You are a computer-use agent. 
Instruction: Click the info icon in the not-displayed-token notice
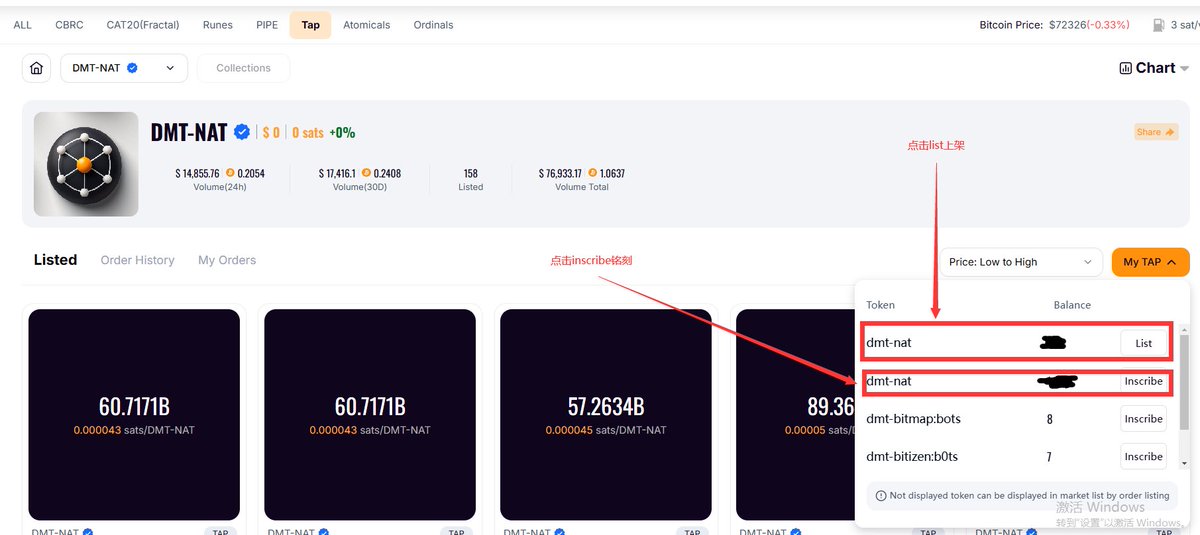click(x=881, y=495)
